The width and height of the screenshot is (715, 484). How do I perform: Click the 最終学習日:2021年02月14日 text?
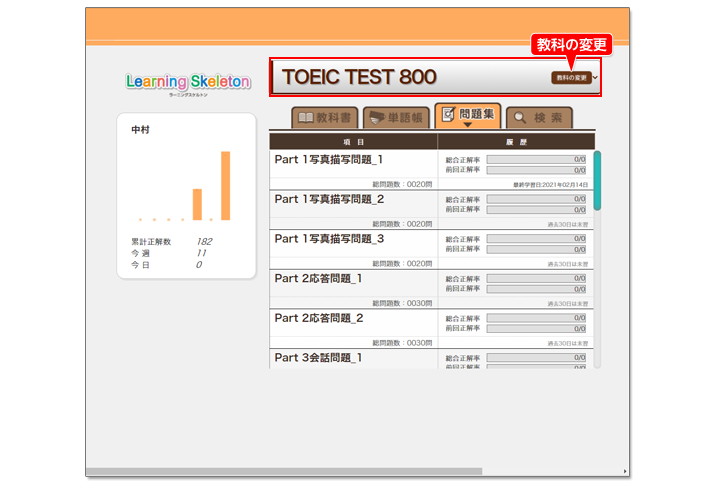point(550,185)
